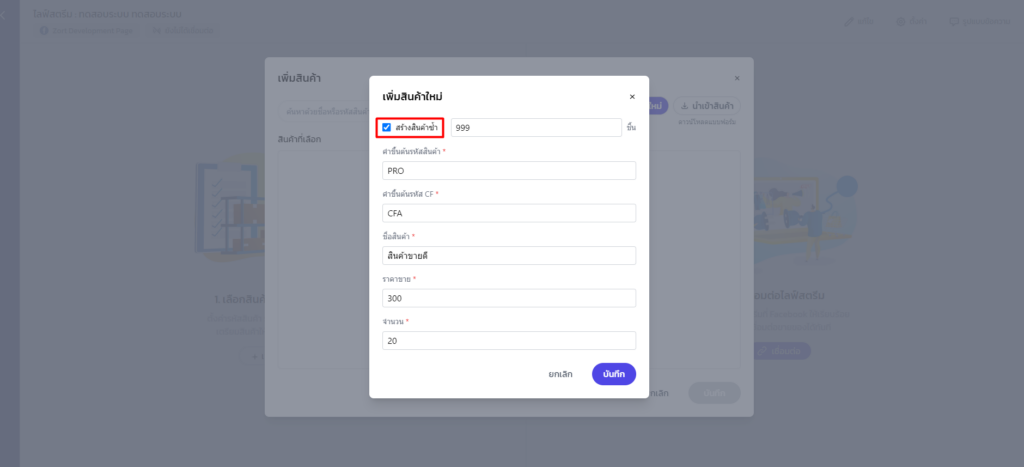Uncheck the สร้างสินค้าซ้ำ checkbox
Viewport: 1024px width, 467px height.
(x=387, y=127)
